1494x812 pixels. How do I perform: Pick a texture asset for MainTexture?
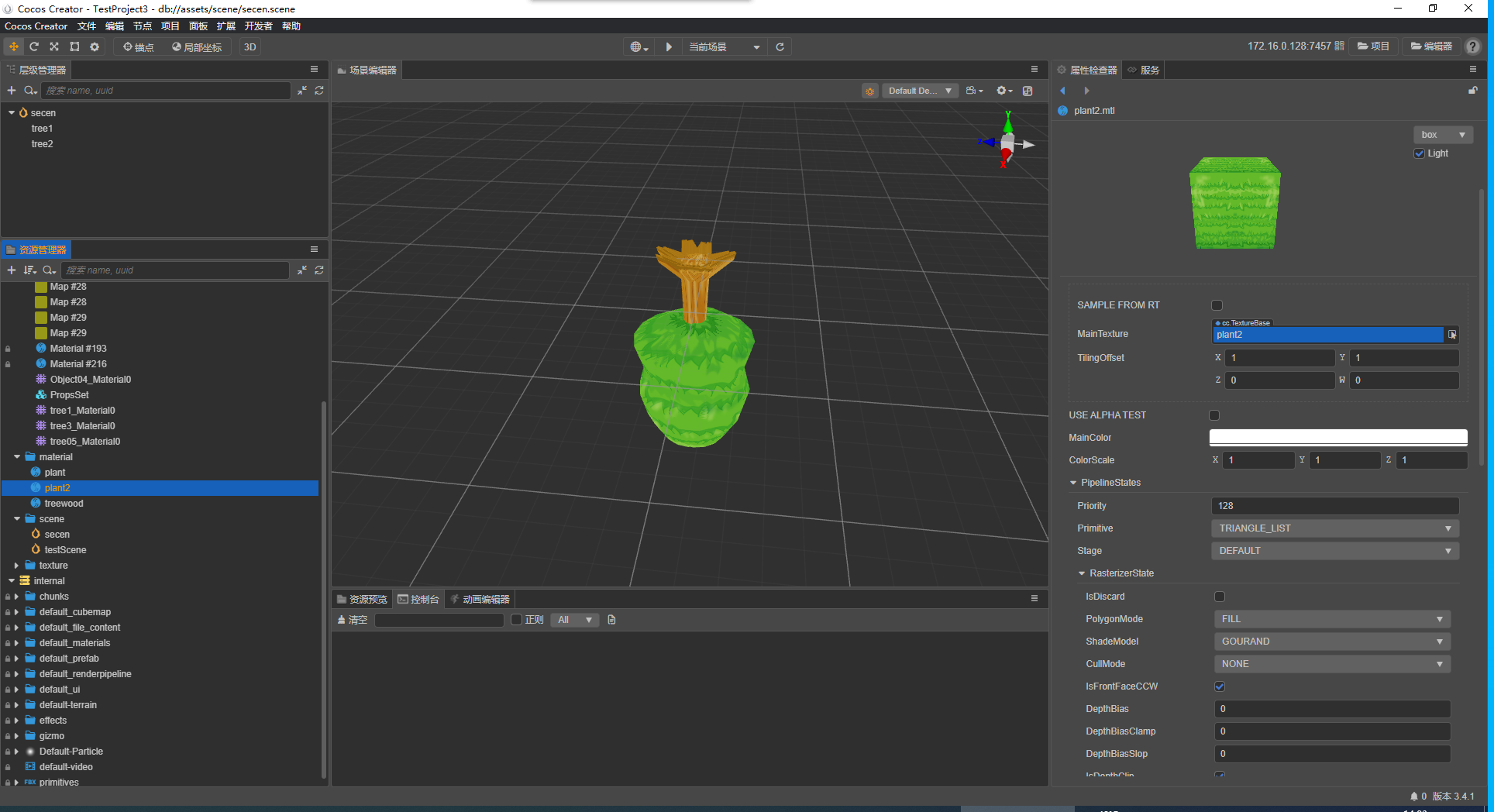(1452, 335)
